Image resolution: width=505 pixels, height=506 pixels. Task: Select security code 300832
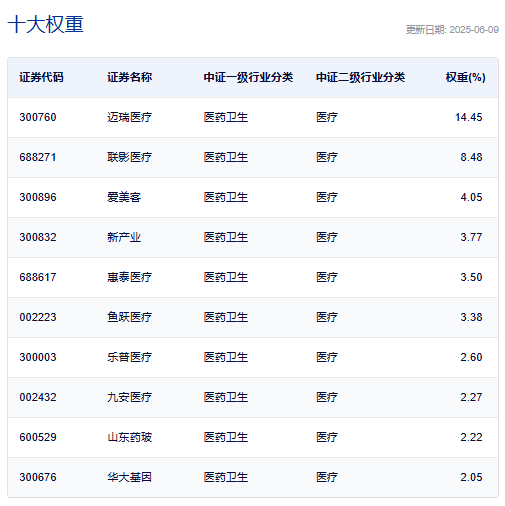tap(38, 237)
